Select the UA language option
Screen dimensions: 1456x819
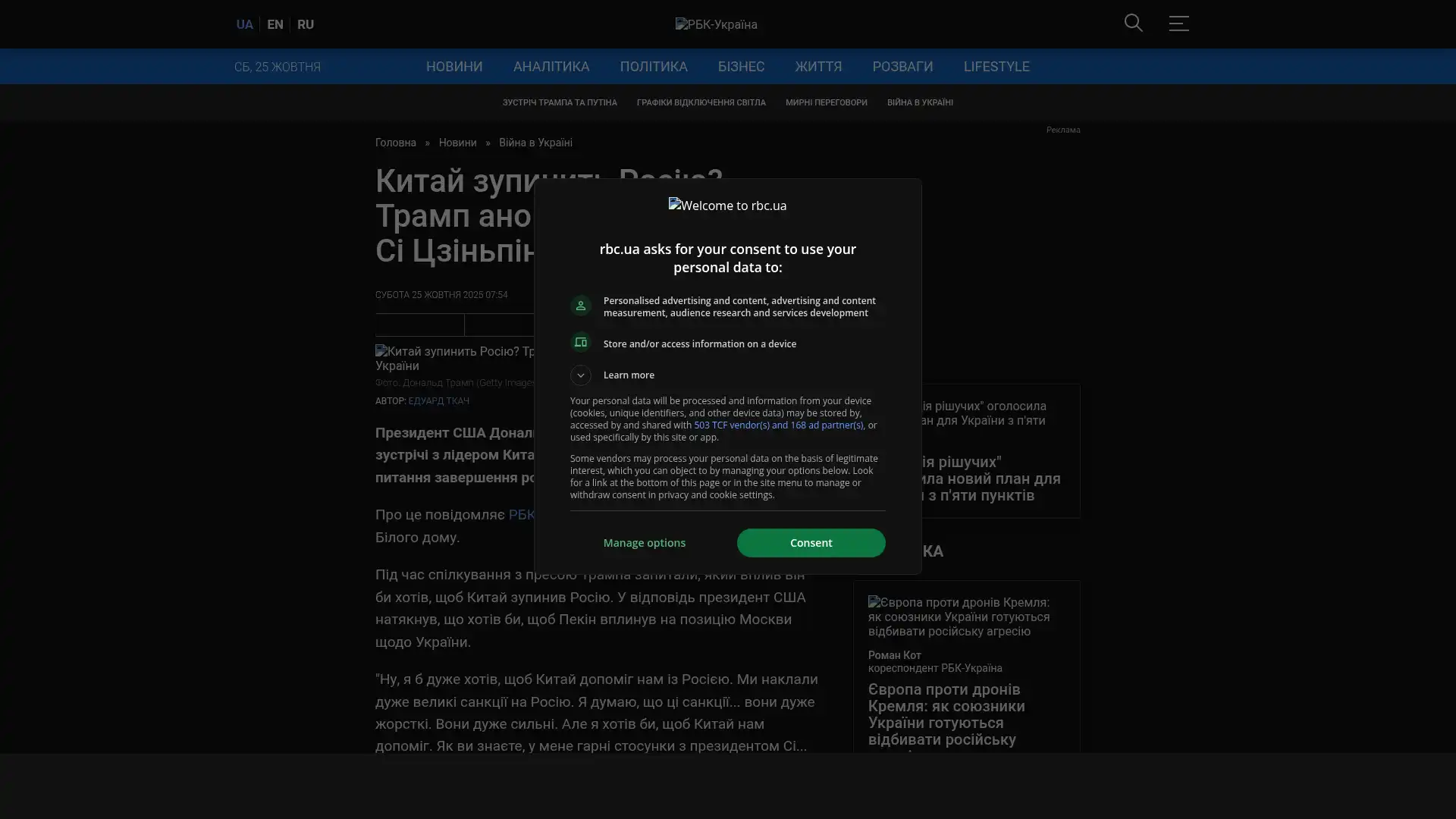[x=244, y=24]
